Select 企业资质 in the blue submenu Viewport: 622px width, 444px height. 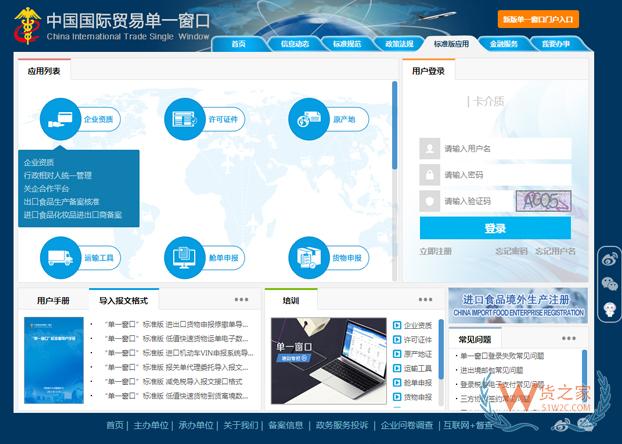[39, 162]
